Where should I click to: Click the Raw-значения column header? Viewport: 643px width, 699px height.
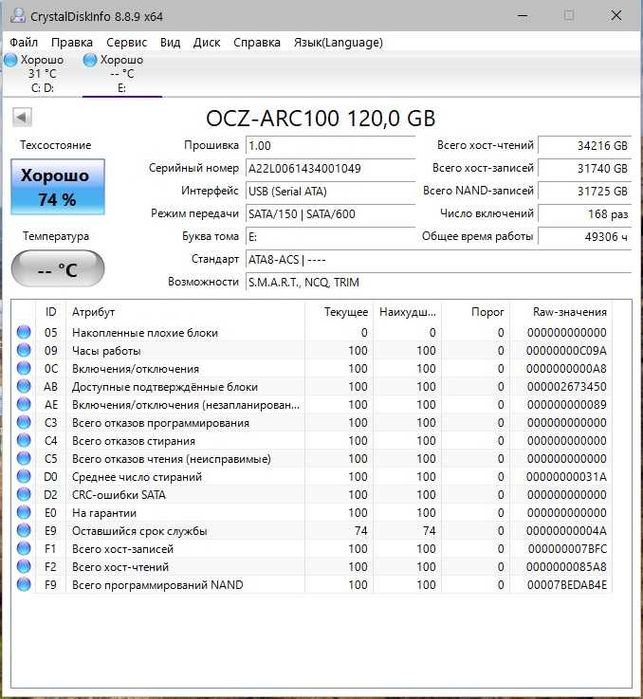[x=561, y=312]
